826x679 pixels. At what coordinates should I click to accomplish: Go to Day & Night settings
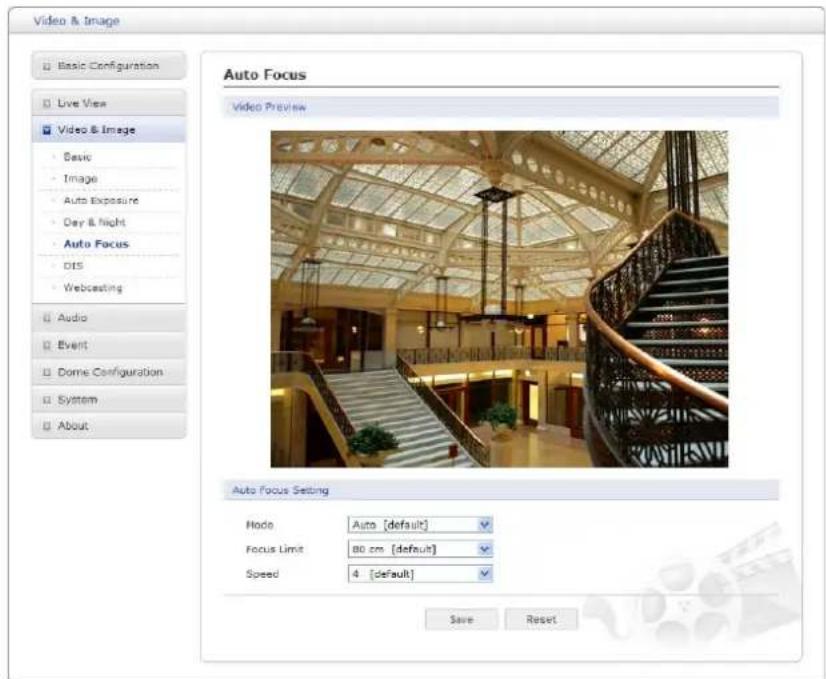click(94, 222)
